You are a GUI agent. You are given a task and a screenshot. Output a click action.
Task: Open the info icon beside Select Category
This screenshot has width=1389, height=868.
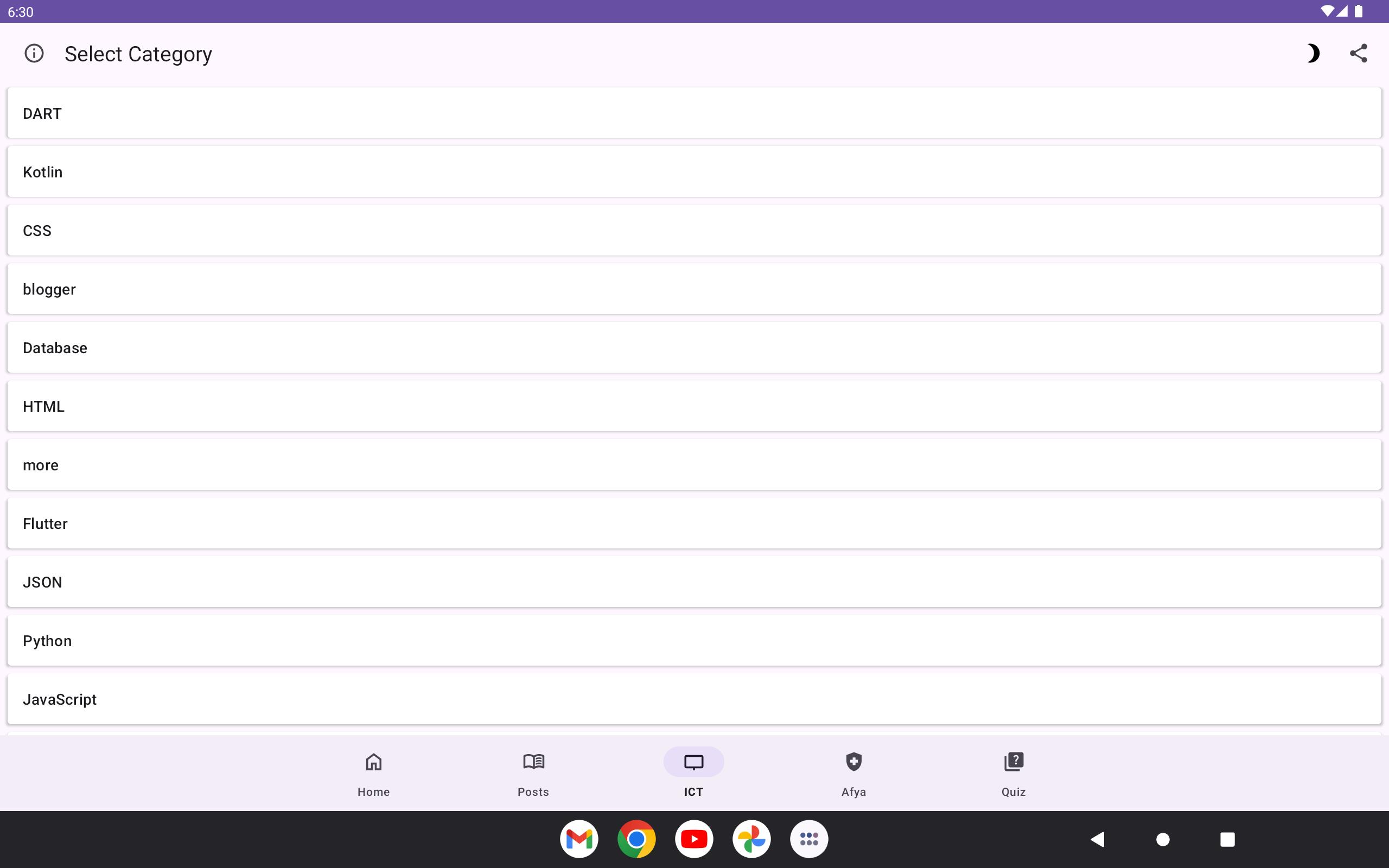[34, 53]
